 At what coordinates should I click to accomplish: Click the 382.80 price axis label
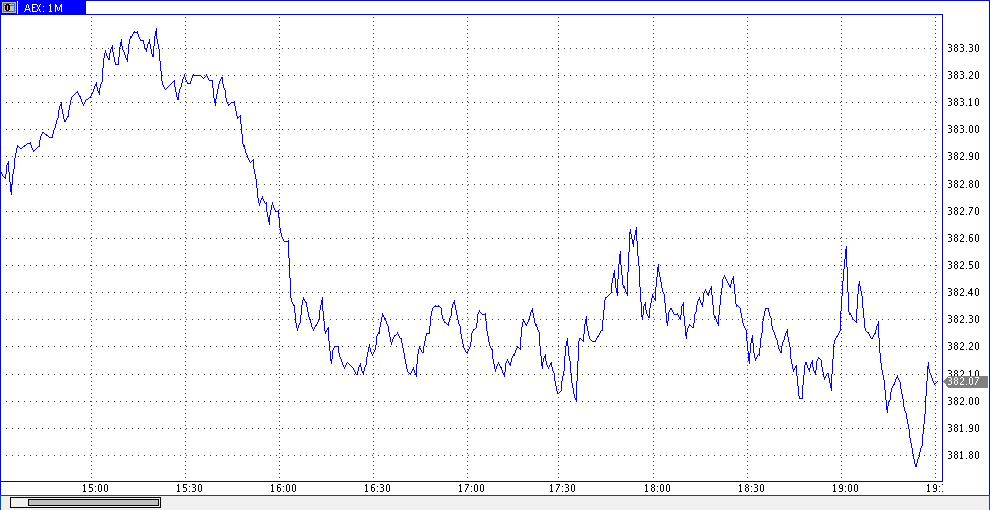[963, 184]
